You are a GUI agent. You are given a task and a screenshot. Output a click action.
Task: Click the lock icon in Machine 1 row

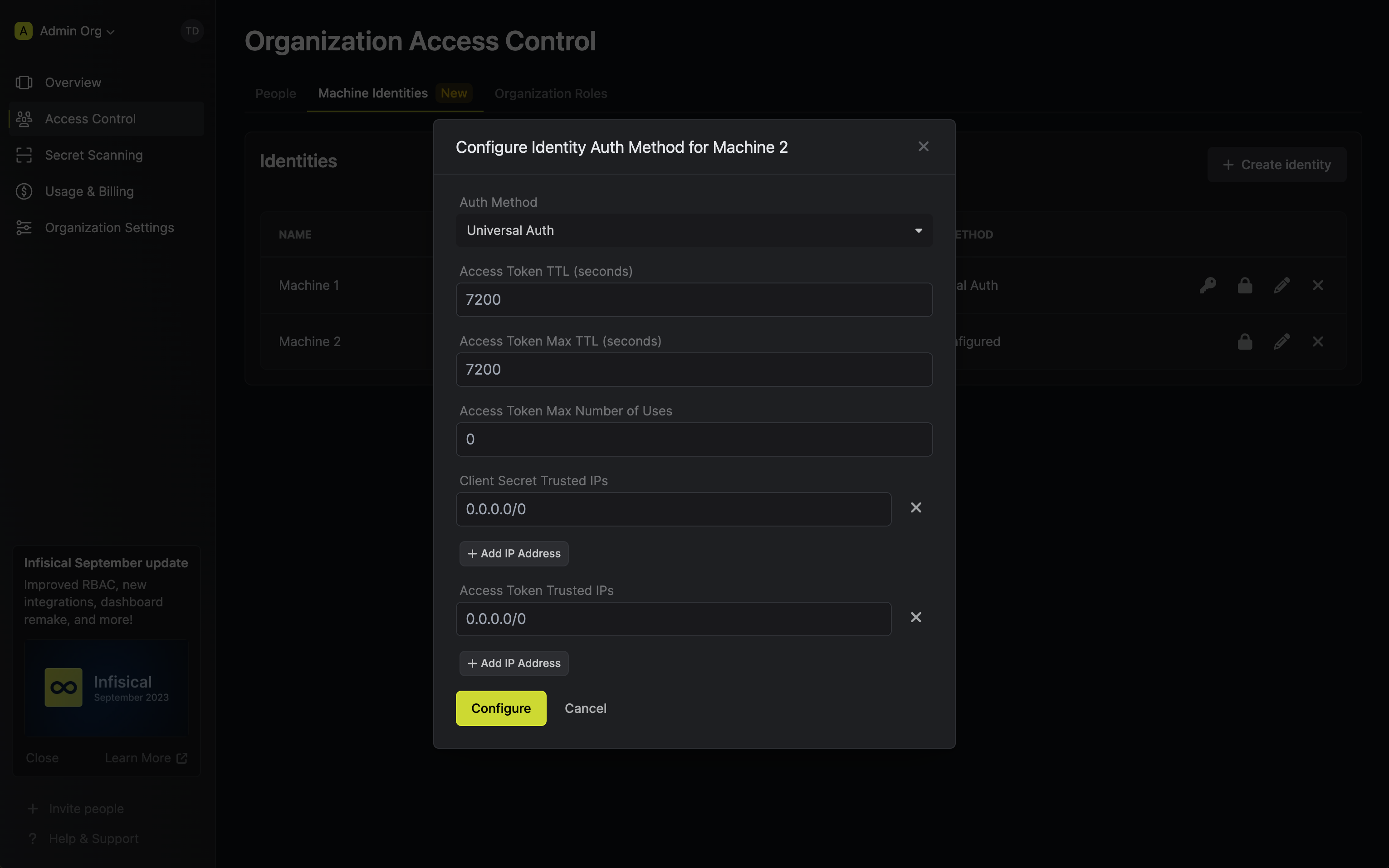(1244, 285)
